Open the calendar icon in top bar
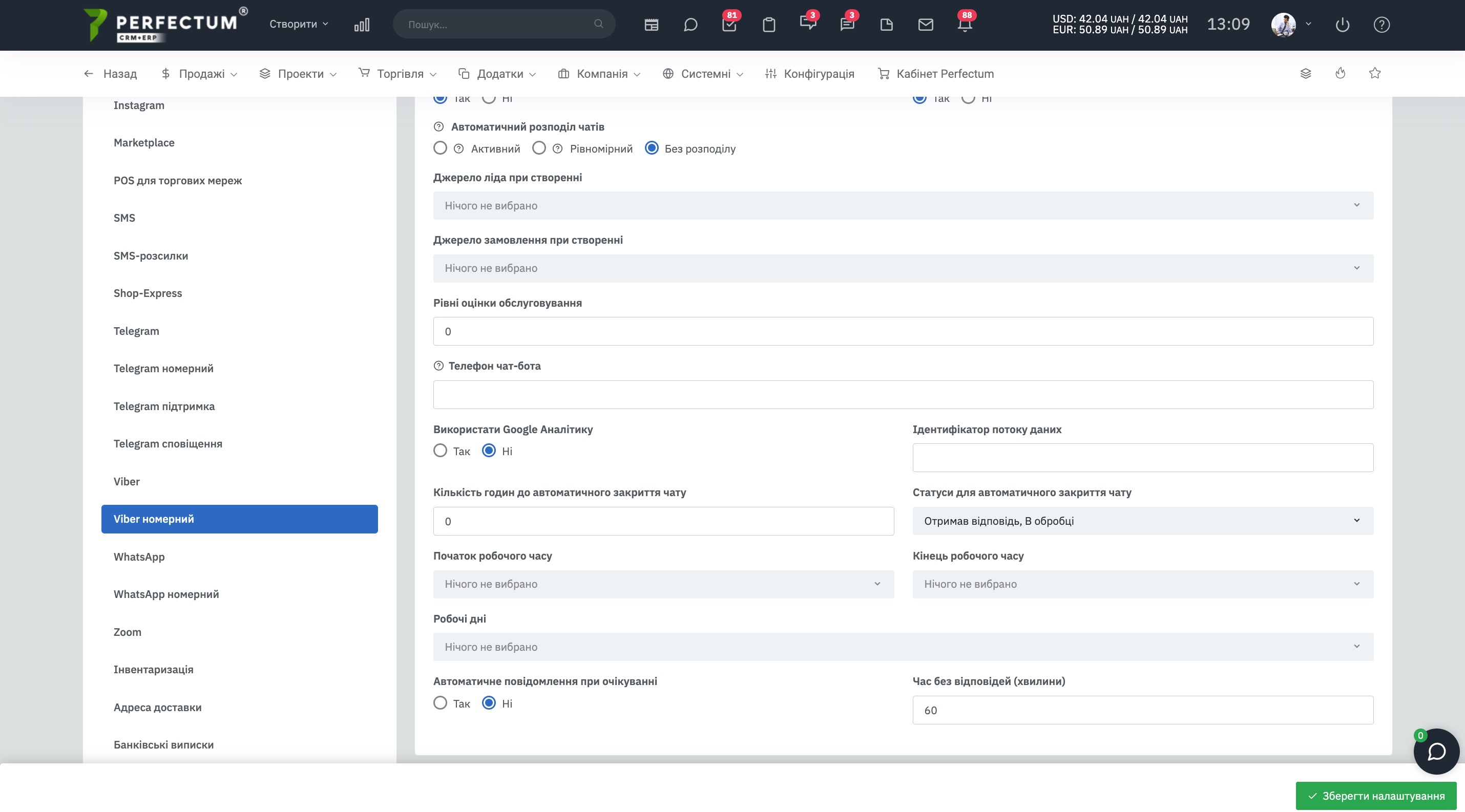The image size is (1465, 812). click(x=651, y=25)
